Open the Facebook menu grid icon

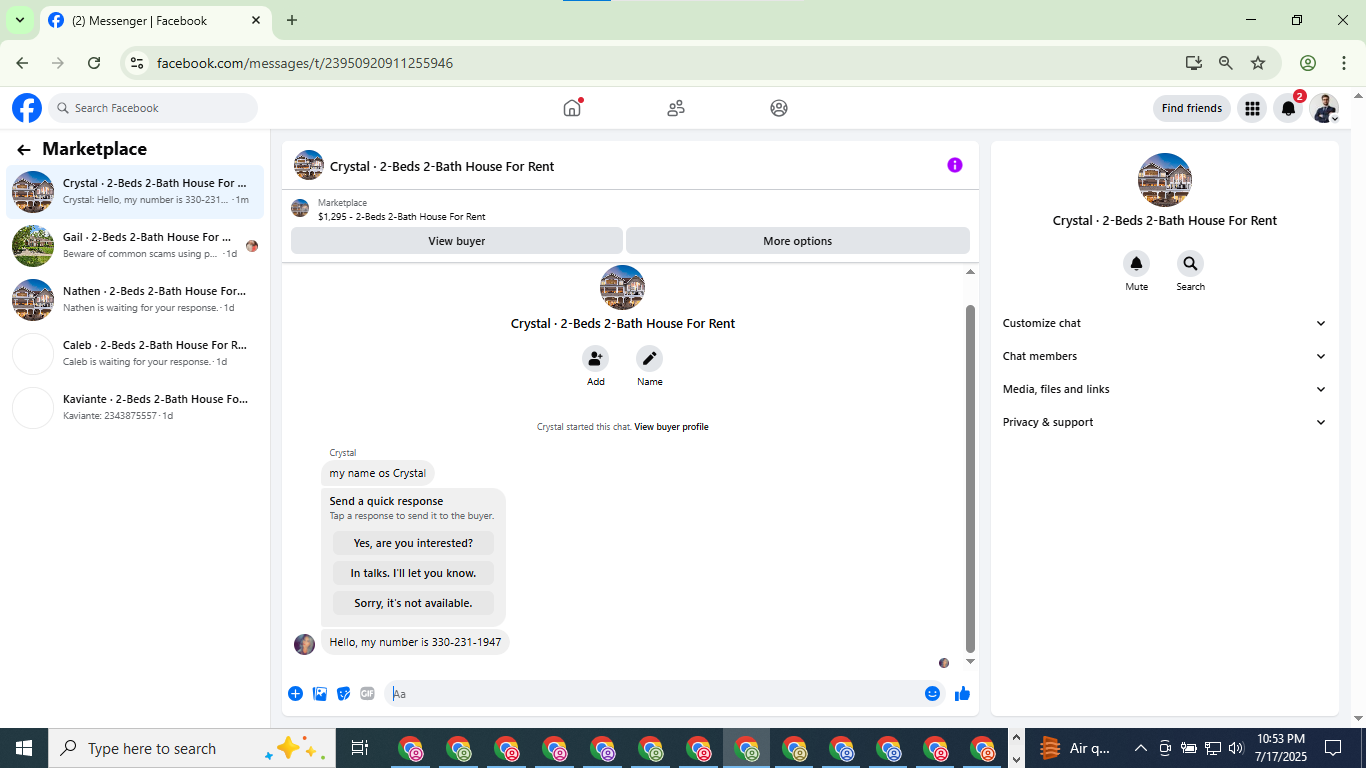pos(1252,108)
